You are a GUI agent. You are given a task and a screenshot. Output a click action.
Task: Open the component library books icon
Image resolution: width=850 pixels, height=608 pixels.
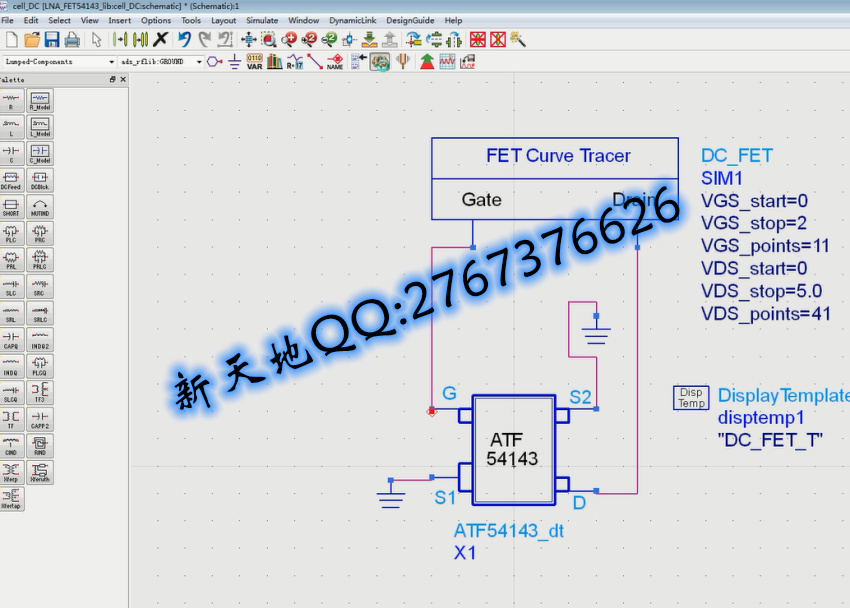pos(275,62)
